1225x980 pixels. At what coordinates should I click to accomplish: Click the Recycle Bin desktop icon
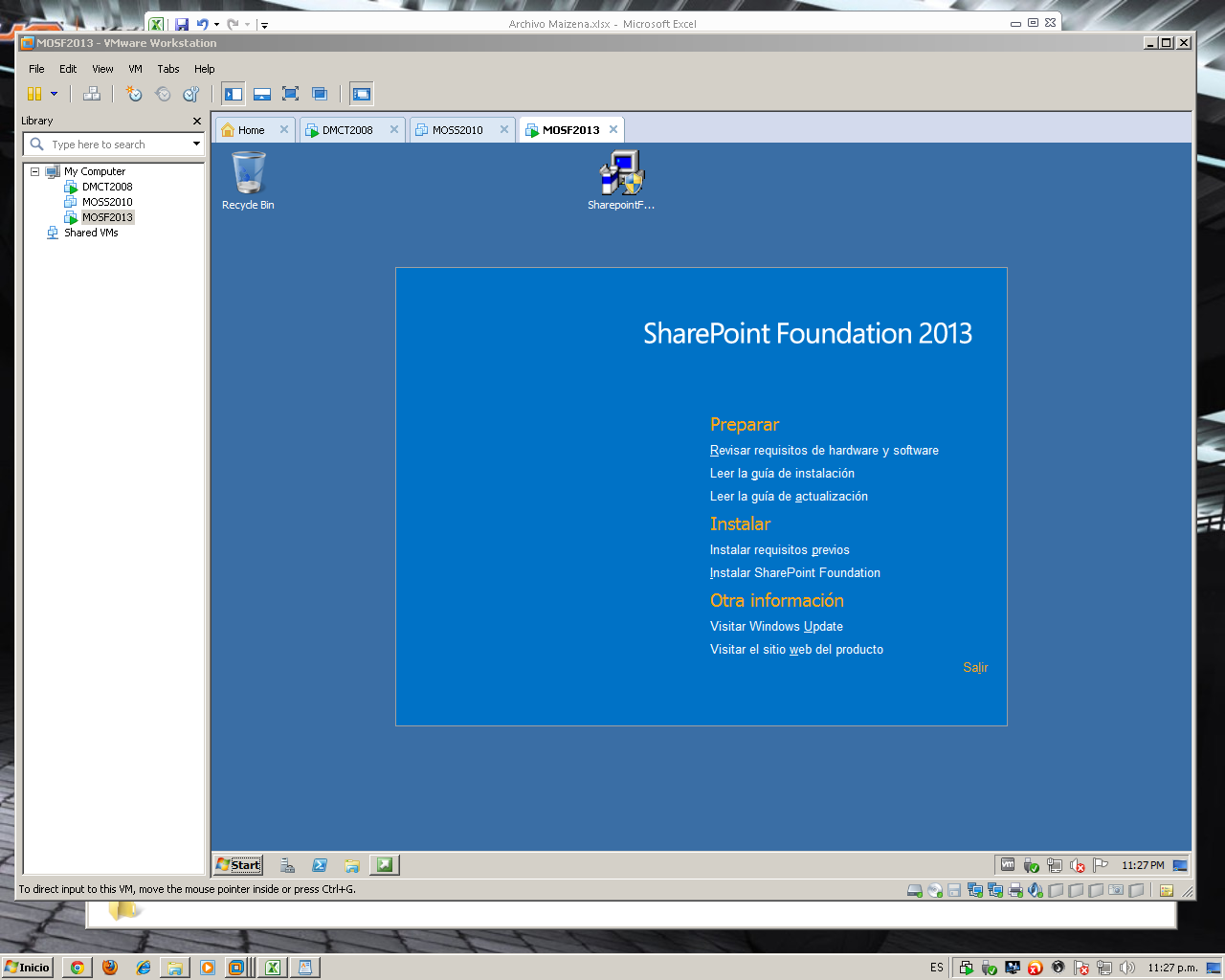(248, 180)
